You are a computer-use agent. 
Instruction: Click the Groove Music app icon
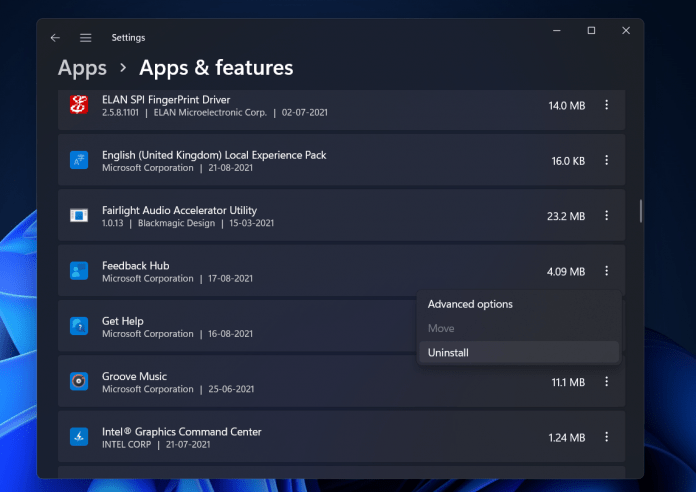[79, 381]
